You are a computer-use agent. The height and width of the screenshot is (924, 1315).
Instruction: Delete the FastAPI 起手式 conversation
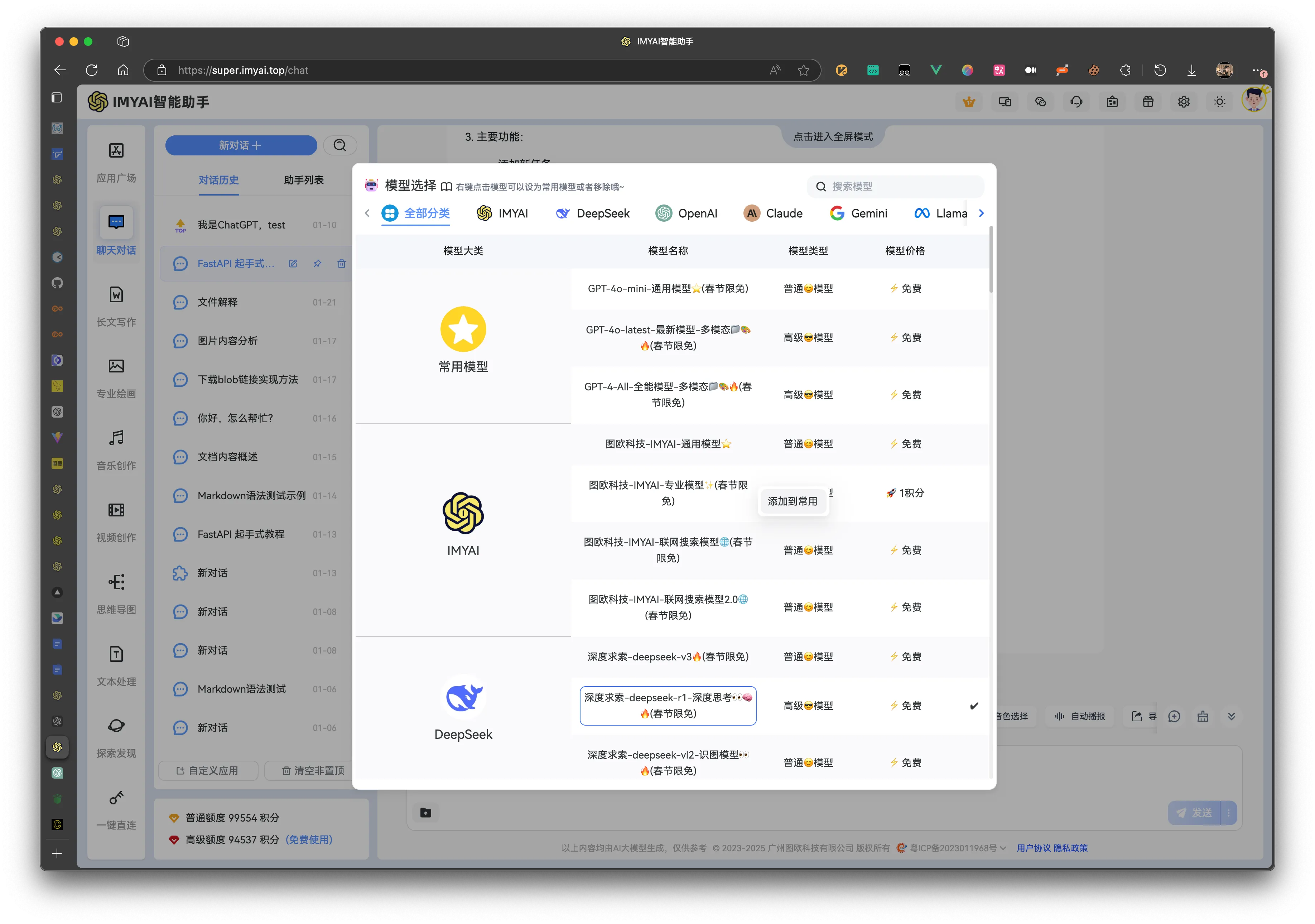click(x=341, y=264)
